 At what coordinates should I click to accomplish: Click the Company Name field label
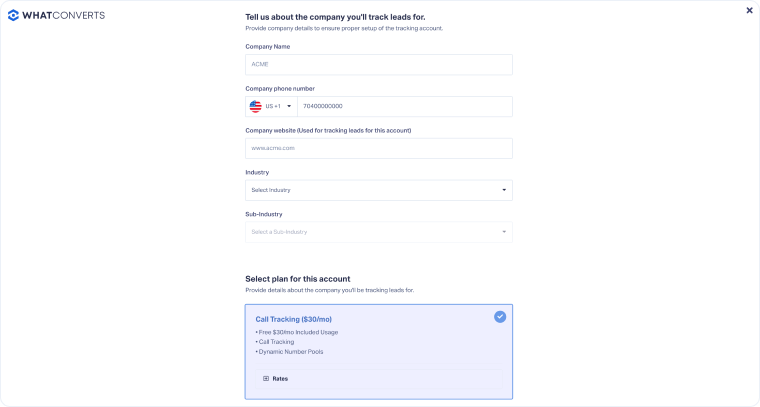[x=267, y=47]
